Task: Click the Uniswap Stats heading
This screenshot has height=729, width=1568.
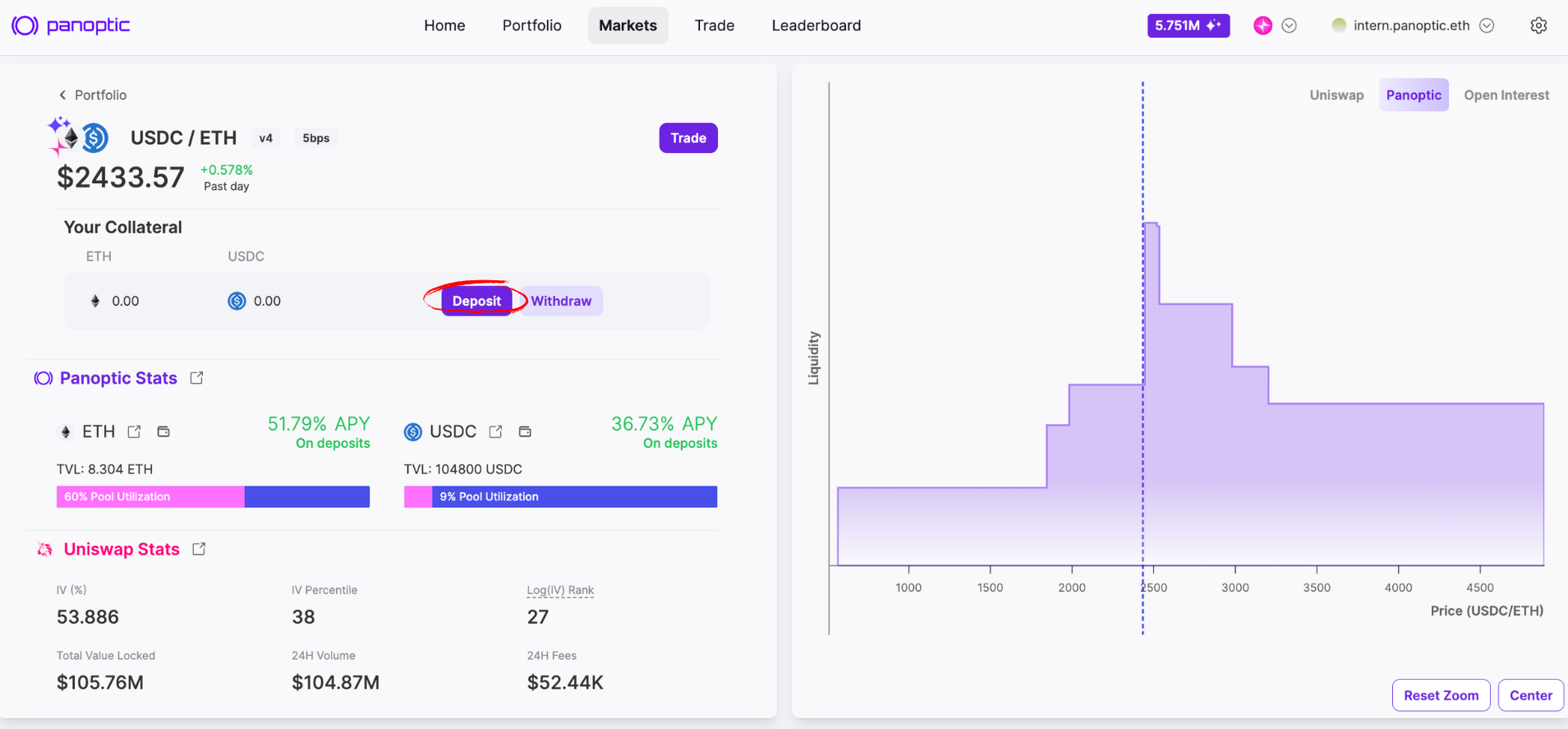Action: [122, 549]
